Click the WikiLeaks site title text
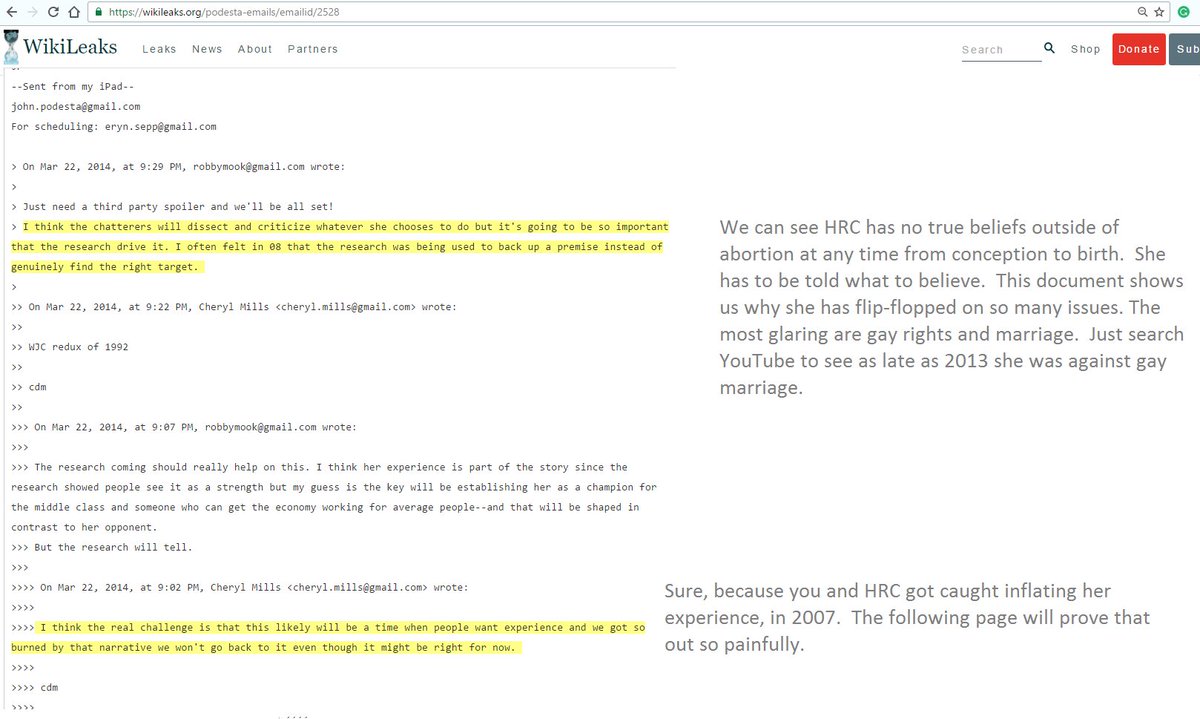The height and width of the screenshot is (719, 1200). (69, 47)
